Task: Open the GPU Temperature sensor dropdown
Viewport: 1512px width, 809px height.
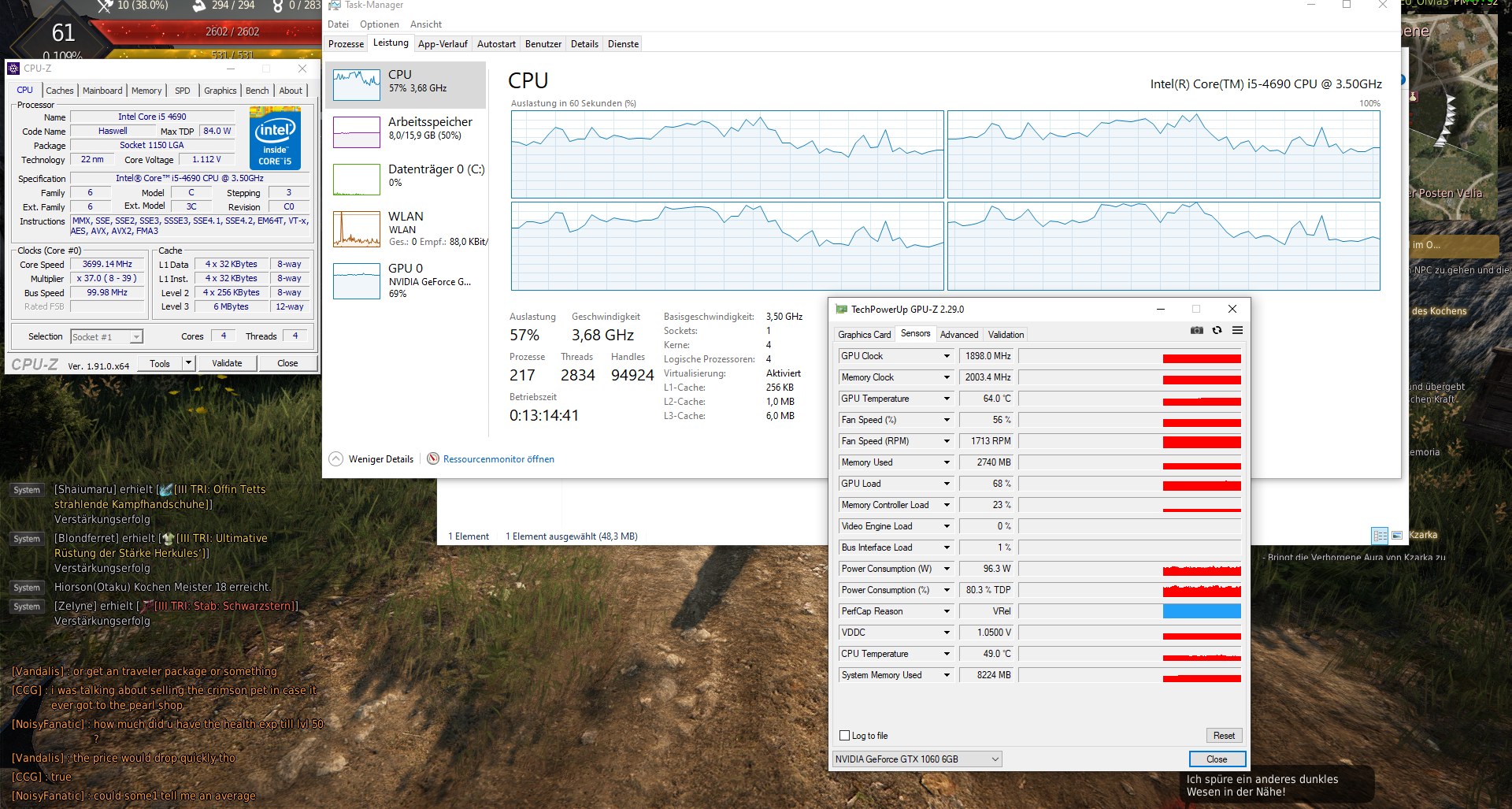Action: pyautogui.click(x=947, y=399)
